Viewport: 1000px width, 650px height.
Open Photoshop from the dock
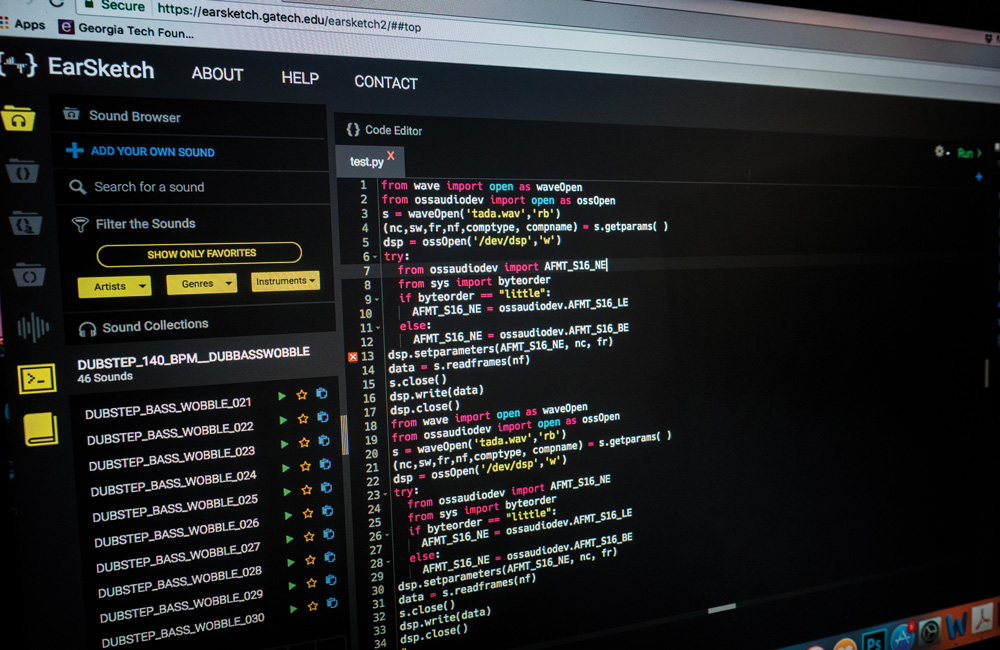pyautogui.click(x=872, y=641)
